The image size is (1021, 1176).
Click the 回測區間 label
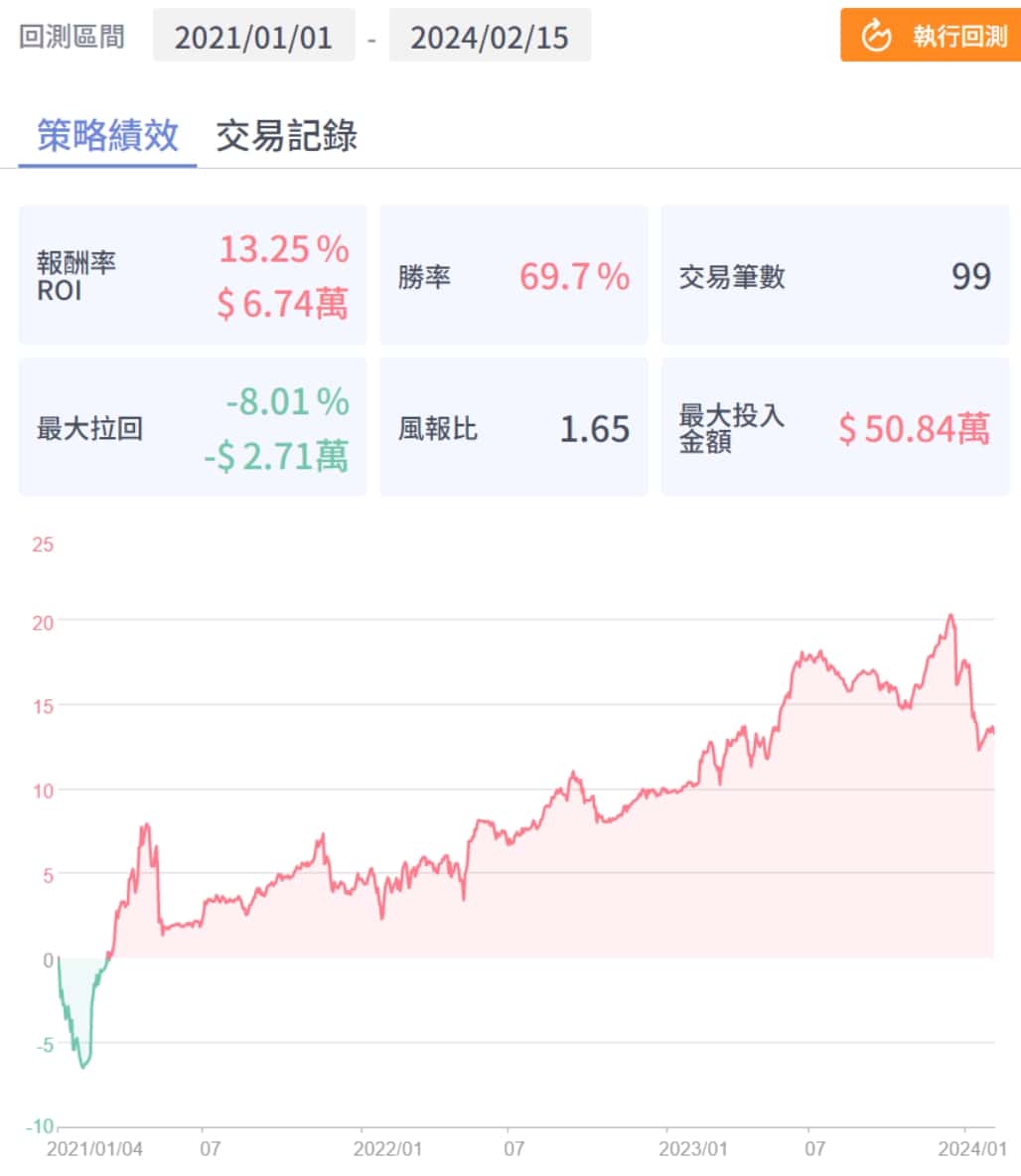point(73,37)
